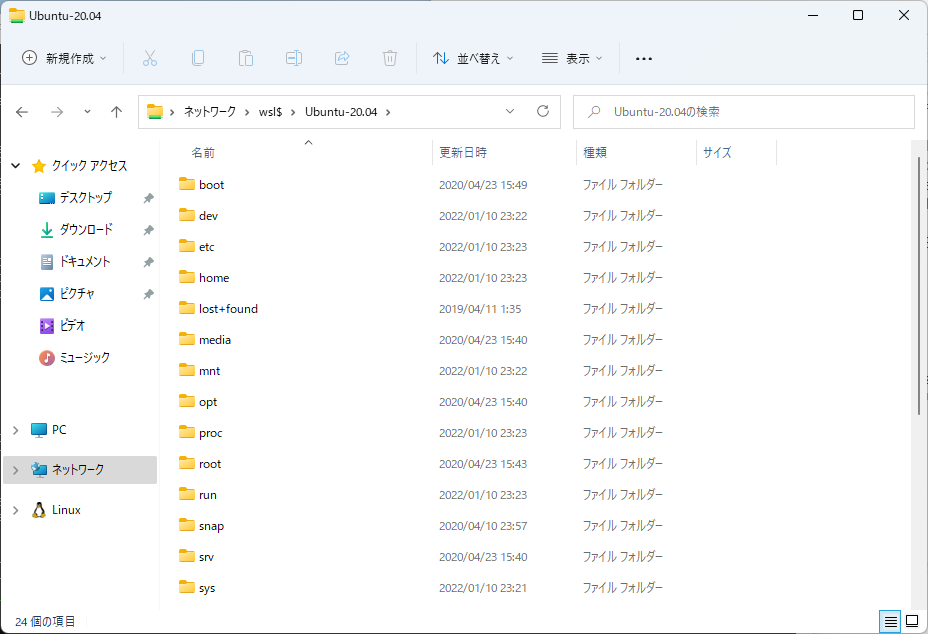The height and width of the screenshot is (634, 928).
Task: Select ネットワーク in navigation pane
Action: [80, 470]
